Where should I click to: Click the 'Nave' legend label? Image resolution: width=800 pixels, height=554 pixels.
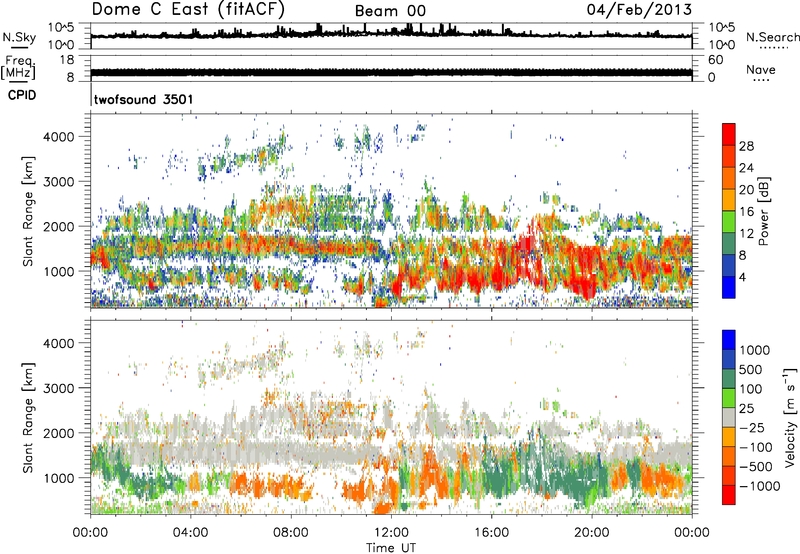tap(760, 69)
